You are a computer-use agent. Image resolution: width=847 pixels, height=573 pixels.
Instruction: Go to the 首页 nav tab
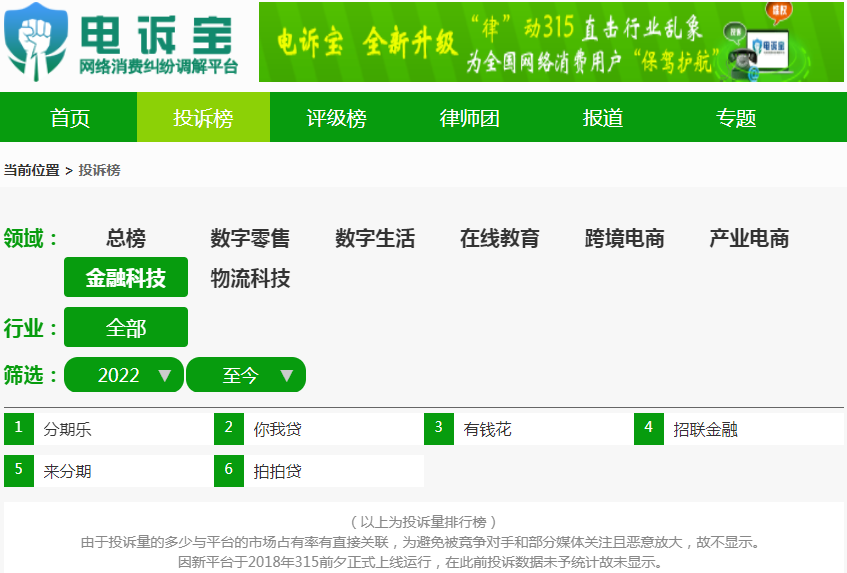pos(70,117)
